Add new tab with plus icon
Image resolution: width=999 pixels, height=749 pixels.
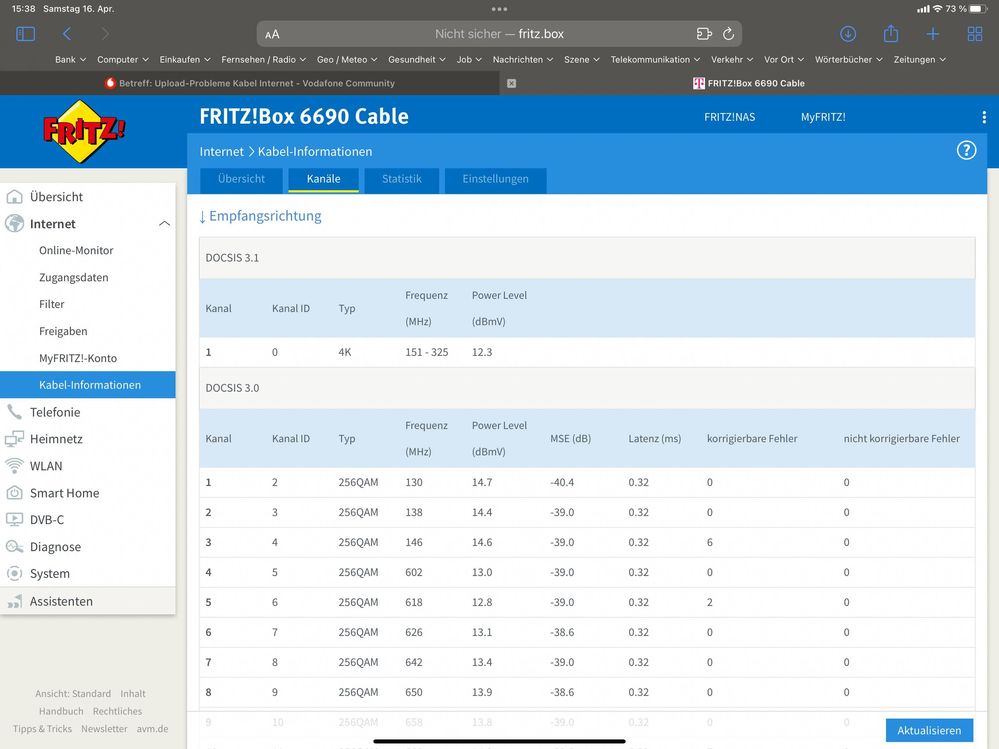point(932,34)
